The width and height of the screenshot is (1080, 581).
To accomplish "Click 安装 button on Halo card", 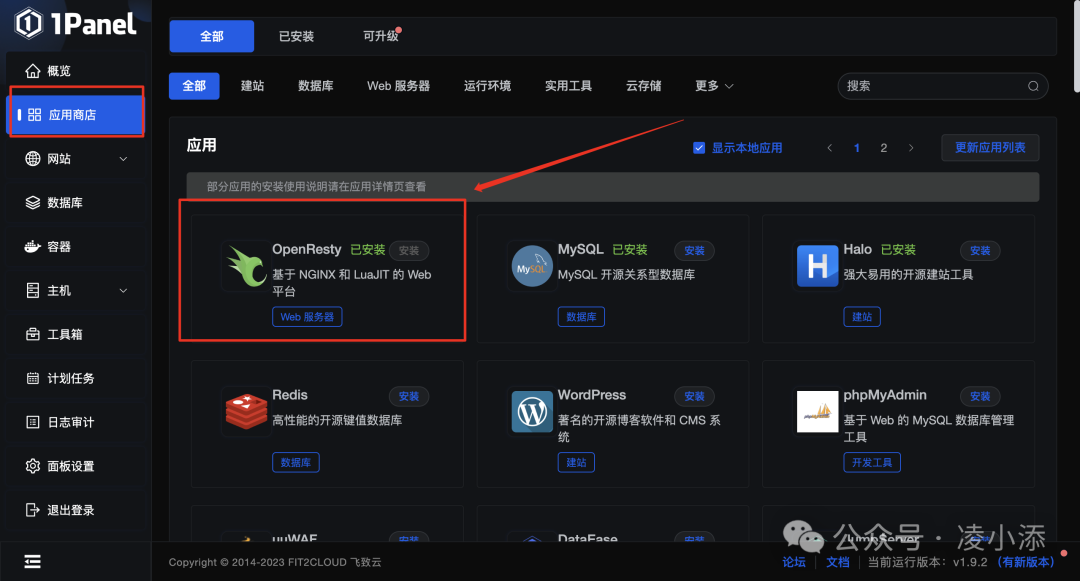I will (979, 251).
